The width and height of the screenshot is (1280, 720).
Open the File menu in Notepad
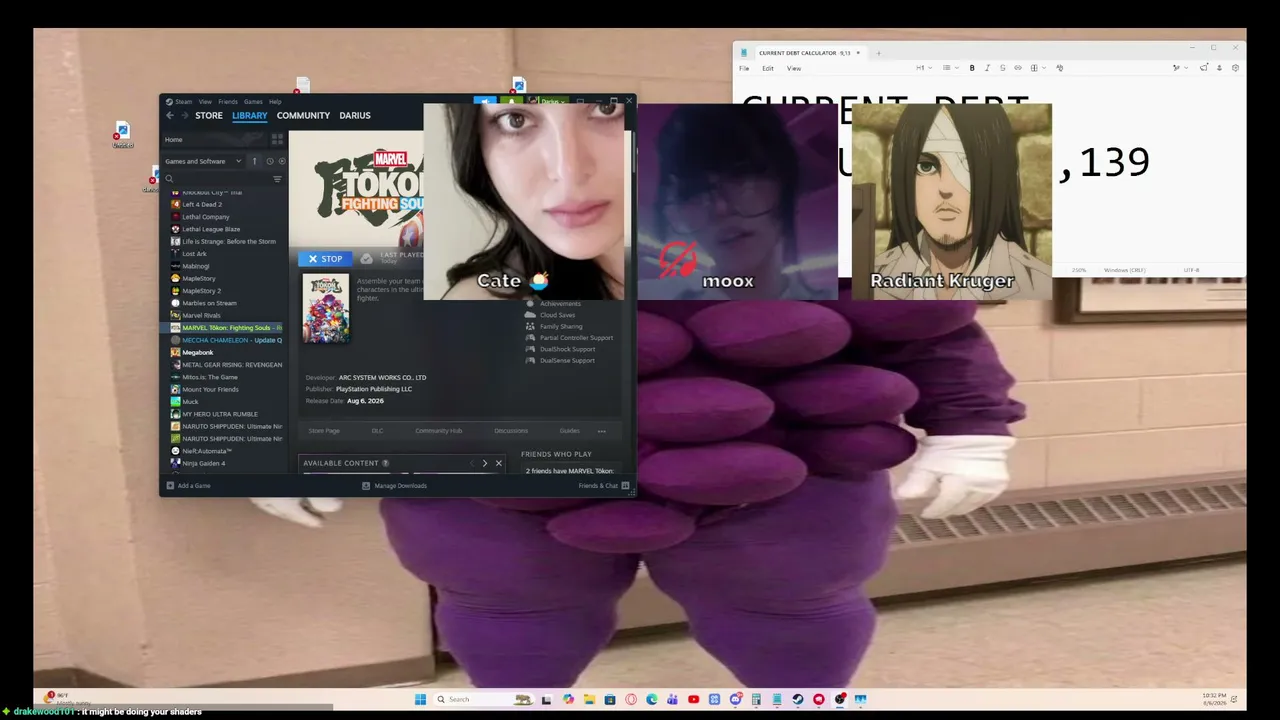pyautogui.click(x=744, y=68)
